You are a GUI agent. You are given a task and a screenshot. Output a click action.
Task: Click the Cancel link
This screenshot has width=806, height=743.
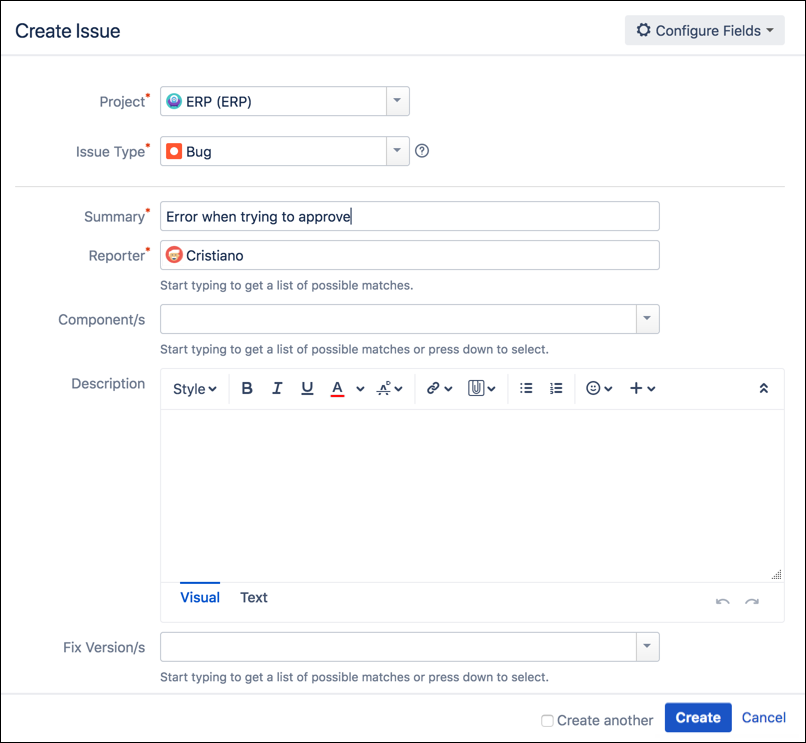click(x=764, y=717)
